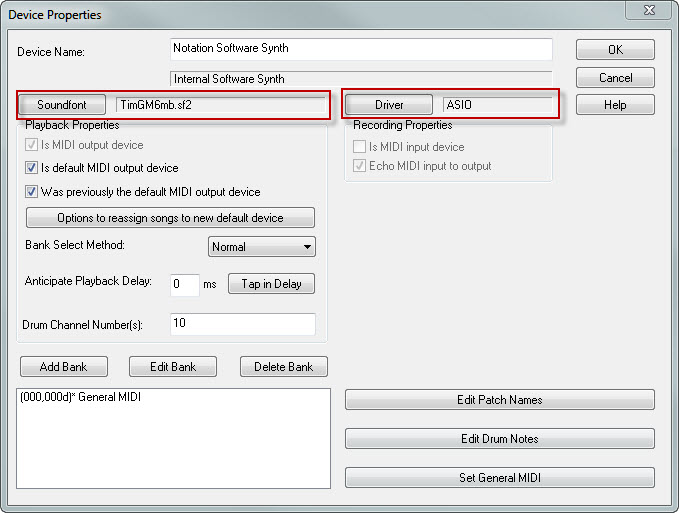Open Help for Device Properties
679x513 pixels.
615,105
